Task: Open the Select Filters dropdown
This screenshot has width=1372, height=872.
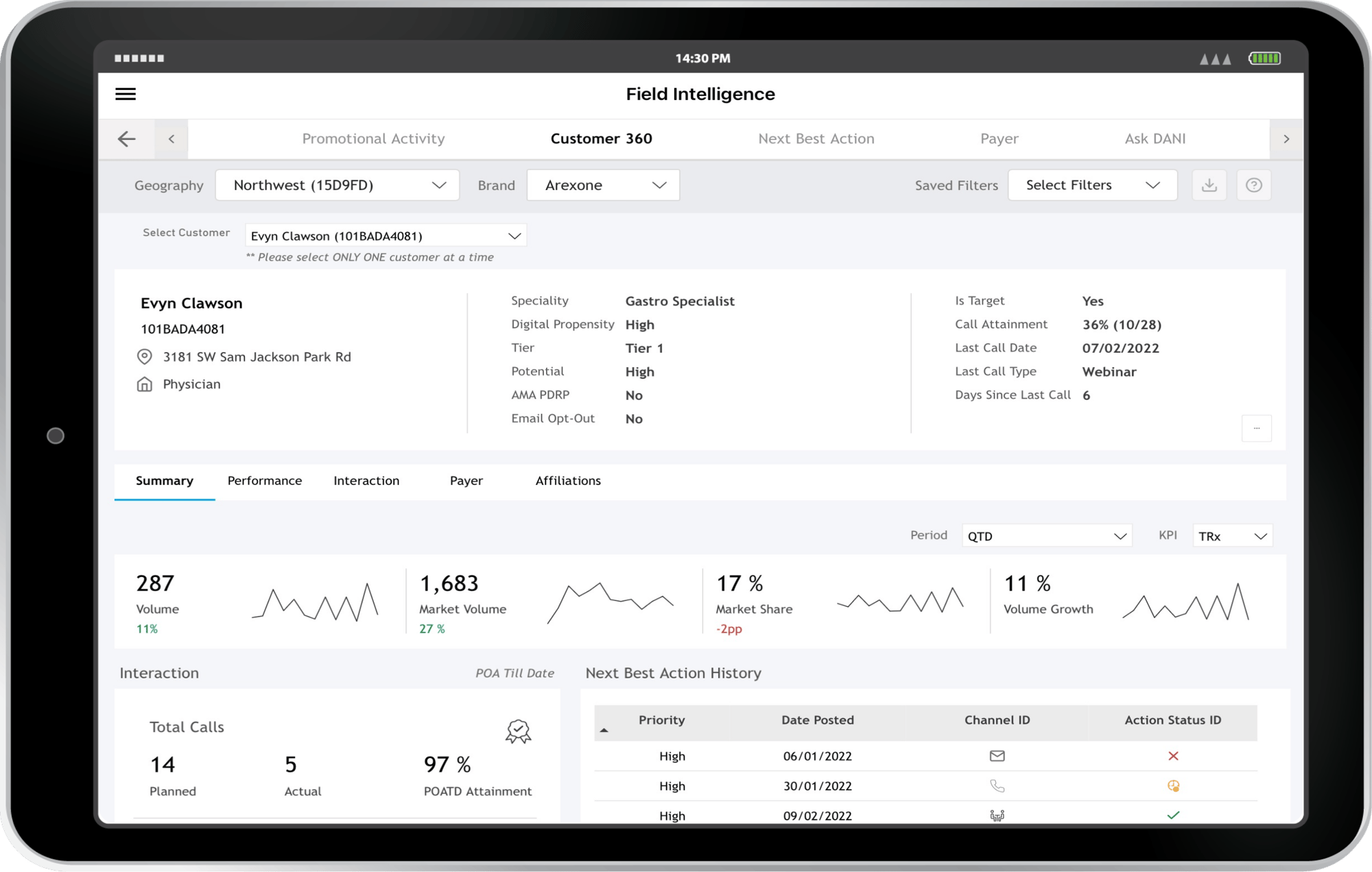Action: pos(1092,185)
